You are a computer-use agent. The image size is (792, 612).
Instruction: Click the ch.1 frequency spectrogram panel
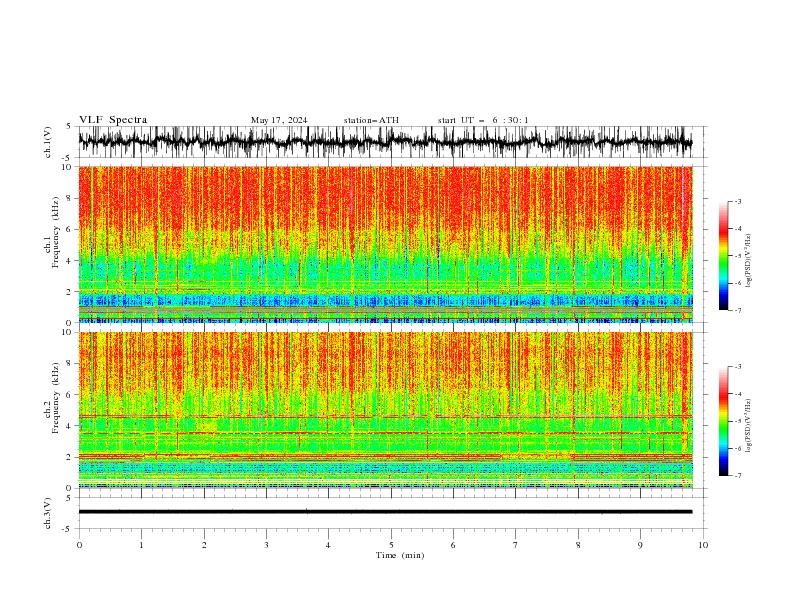[386, 244]
